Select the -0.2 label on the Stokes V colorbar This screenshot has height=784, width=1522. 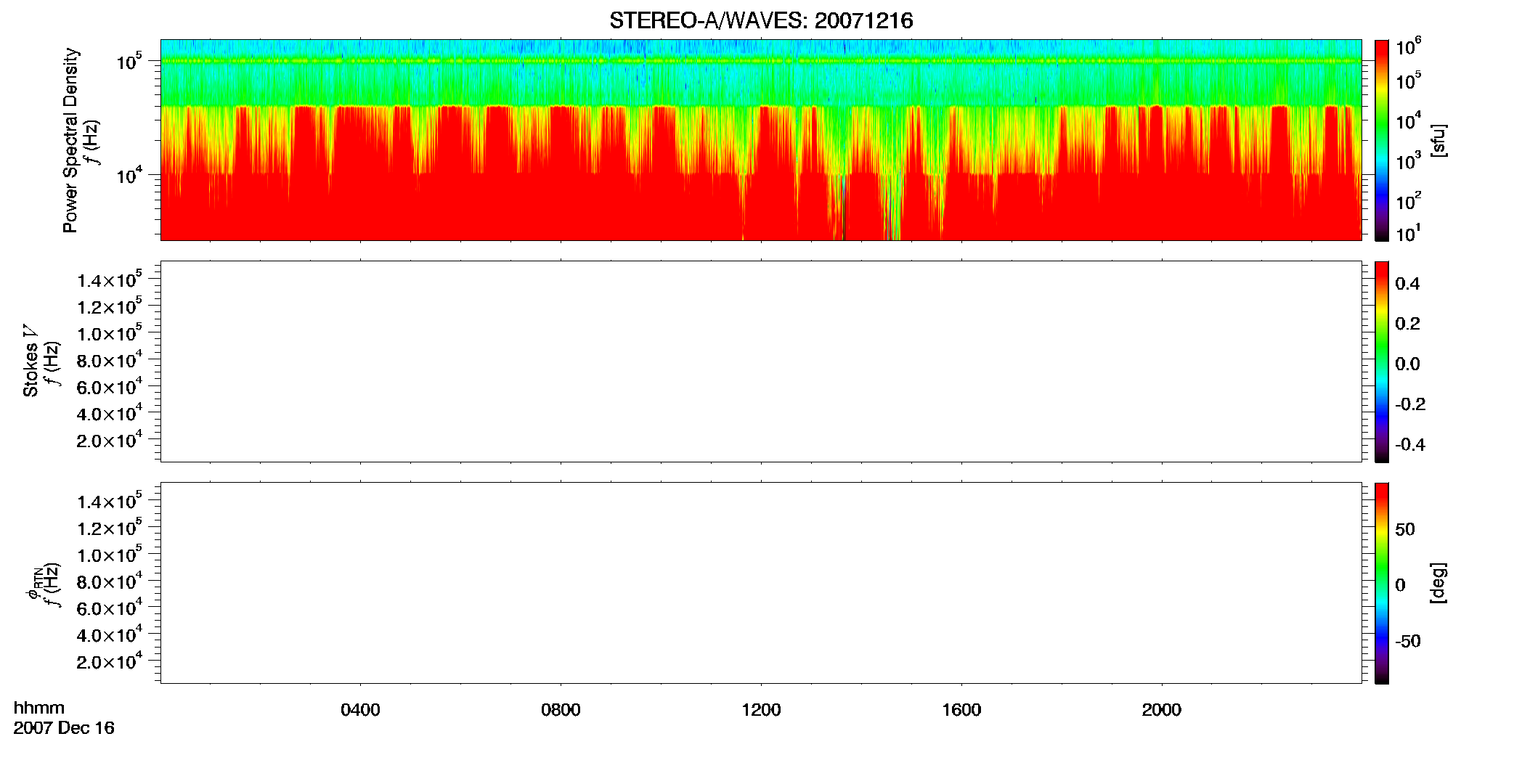[1410, 404]
